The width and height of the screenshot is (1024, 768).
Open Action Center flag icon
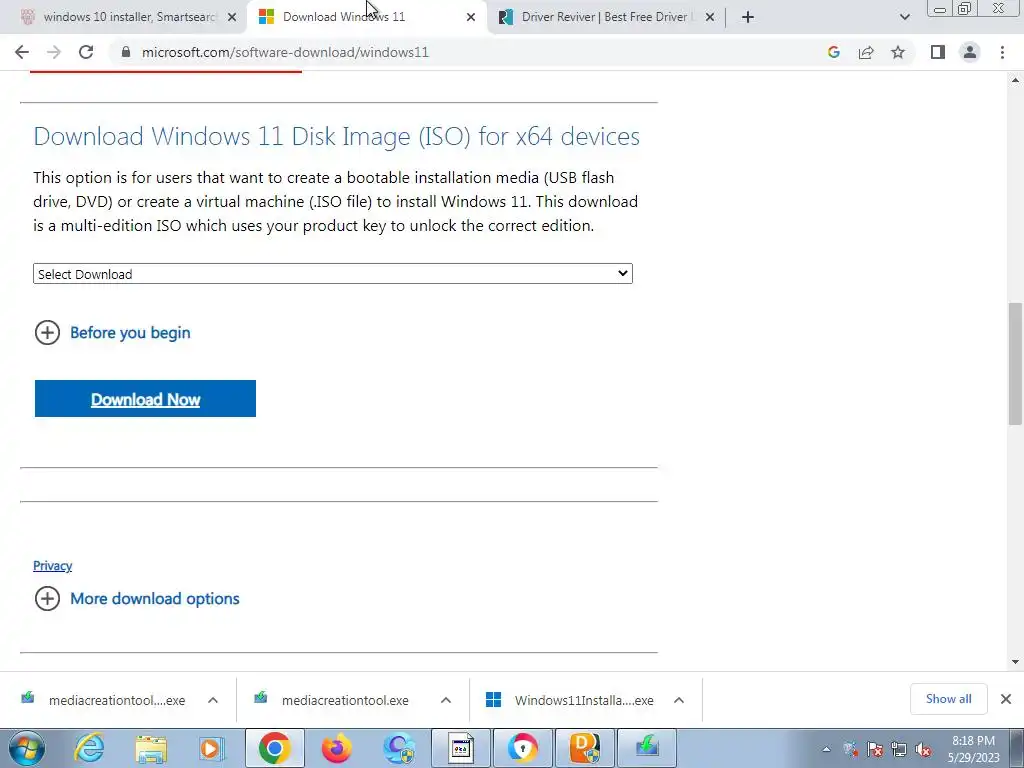coord(875,750)
